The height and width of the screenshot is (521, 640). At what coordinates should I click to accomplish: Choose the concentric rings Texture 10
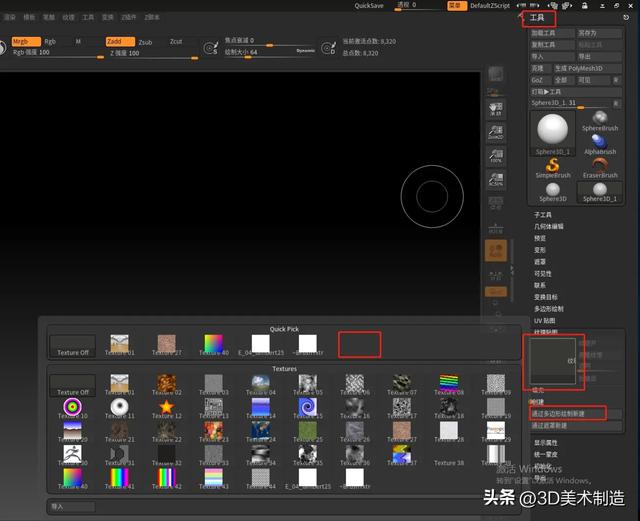tap(70, 408)
